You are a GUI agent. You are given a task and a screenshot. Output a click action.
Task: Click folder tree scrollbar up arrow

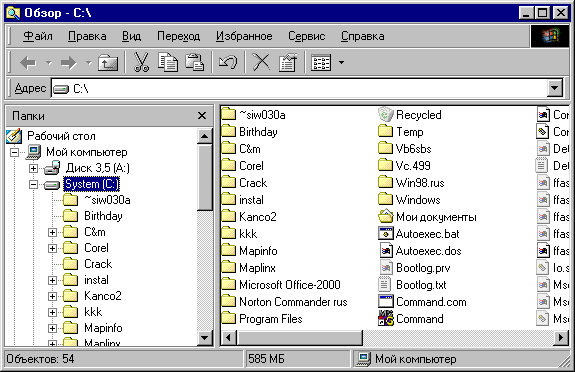204,136
